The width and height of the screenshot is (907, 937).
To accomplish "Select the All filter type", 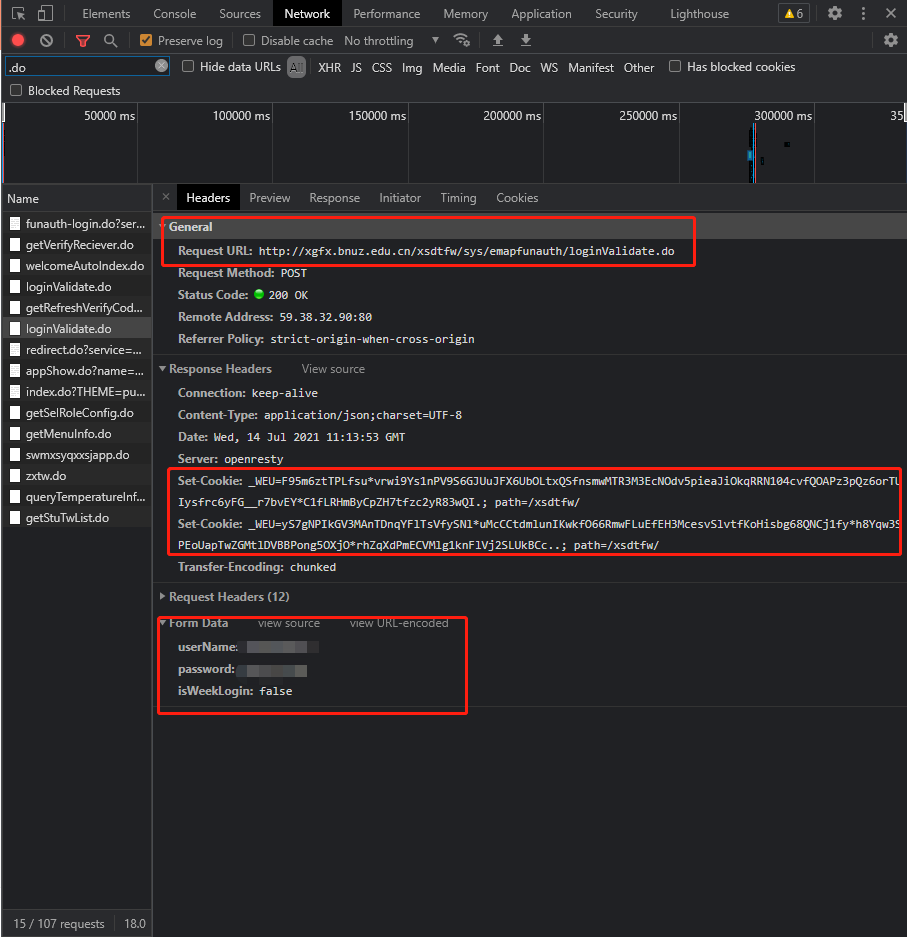I will (x=296, y=67).
